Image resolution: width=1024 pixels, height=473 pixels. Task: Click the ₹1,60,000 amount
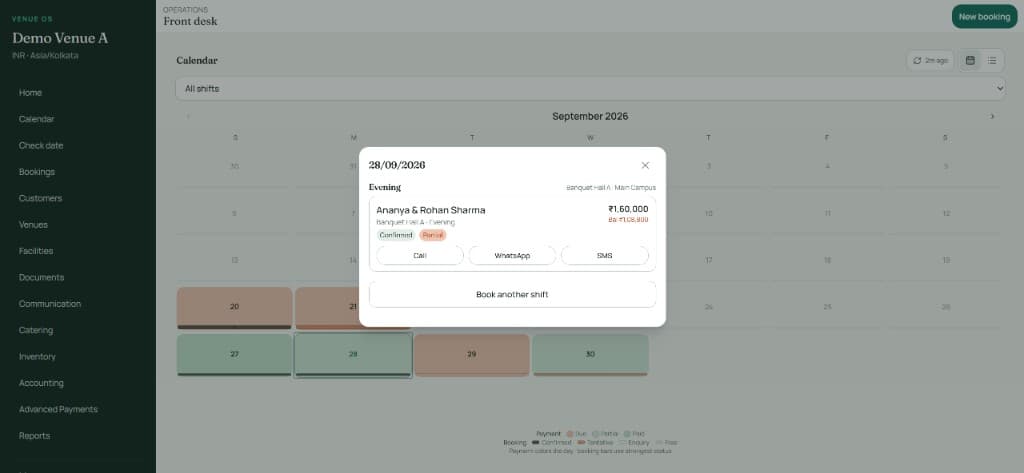pos(628,209)
